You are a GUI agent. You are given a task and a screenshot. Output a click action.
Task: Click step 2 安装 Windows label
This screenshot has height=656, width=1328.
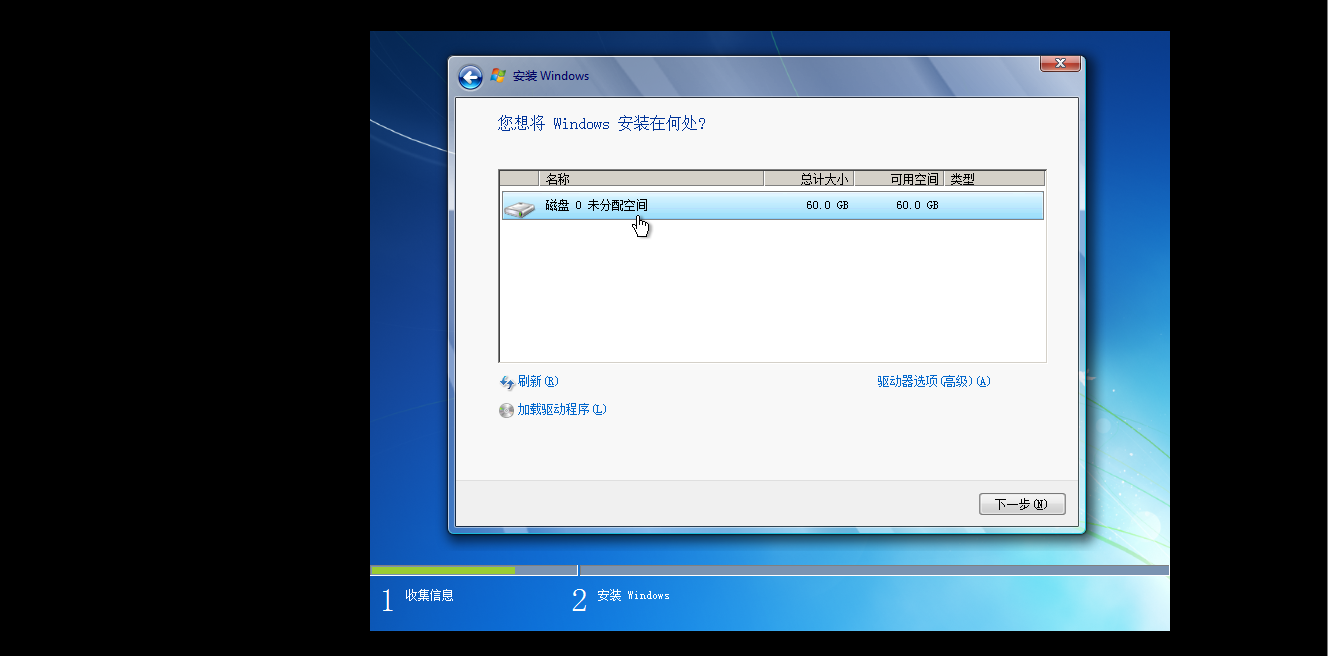(633, 596)
